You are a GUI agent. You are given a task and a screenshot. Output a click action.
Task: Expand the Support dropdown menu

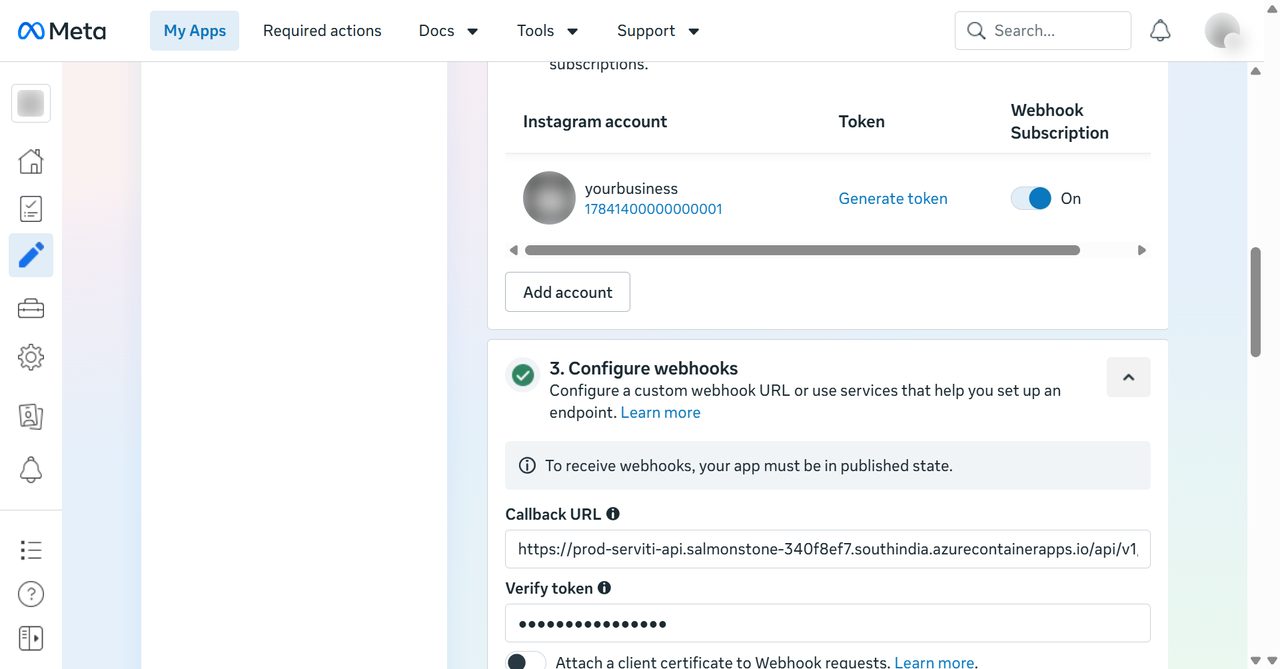click(658, 31)
